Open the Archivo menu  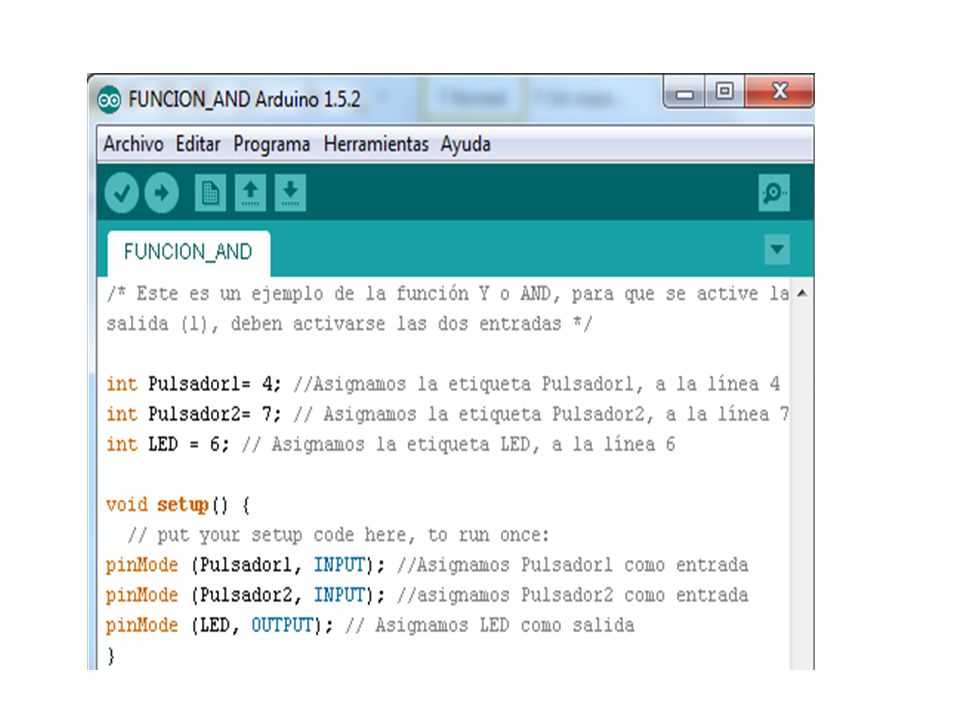133,144
